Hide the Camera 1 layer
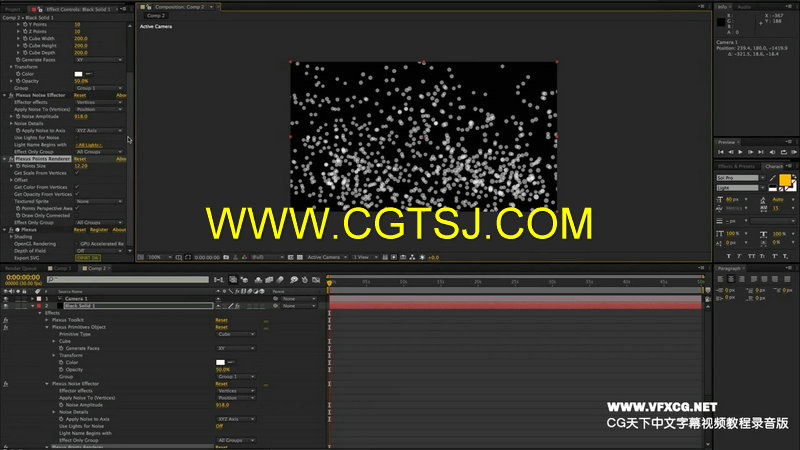The image size is (800, 450). 6,298
